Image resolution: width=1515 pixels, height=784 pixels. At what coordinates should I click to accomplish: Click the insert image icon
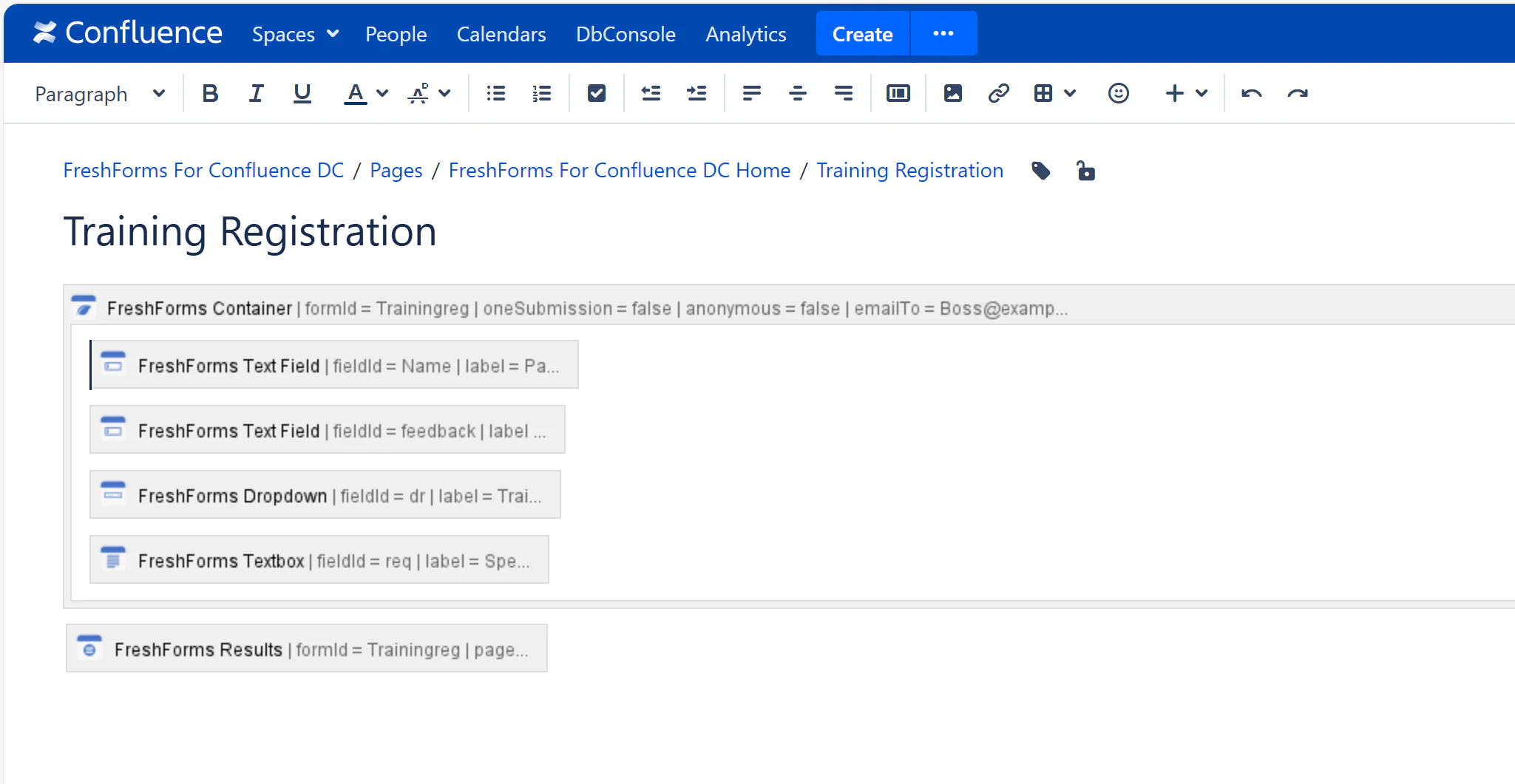click(953, 93)
